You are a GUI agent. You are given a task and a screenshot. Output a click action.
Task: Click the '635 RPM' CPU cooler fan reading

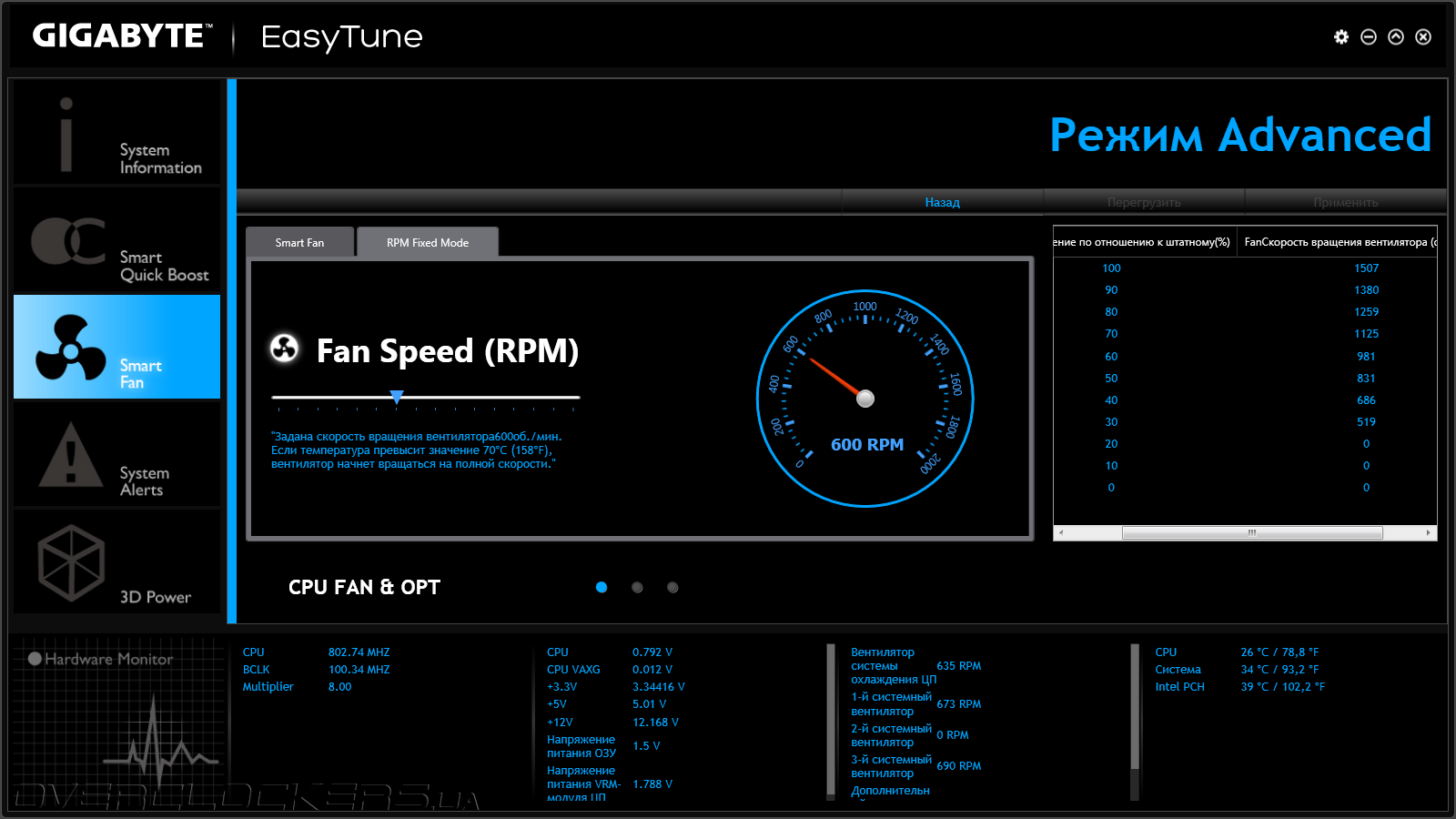(x=958, y=666)
